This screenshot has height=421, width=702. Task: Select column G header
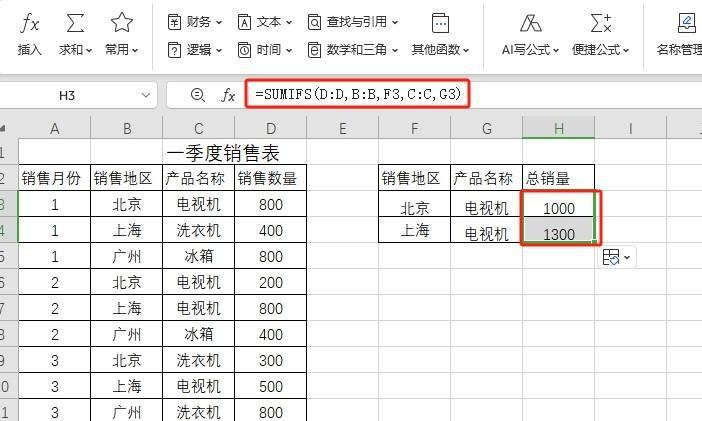[487, 129]
